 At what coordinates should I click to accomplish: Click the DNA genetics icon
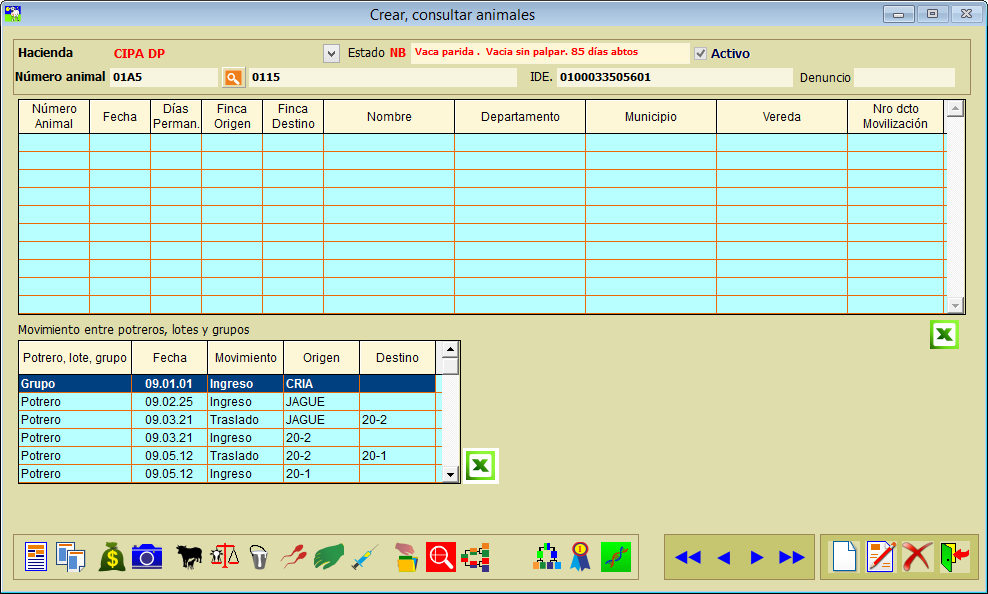pyautogui.click(x=616, y=557)
